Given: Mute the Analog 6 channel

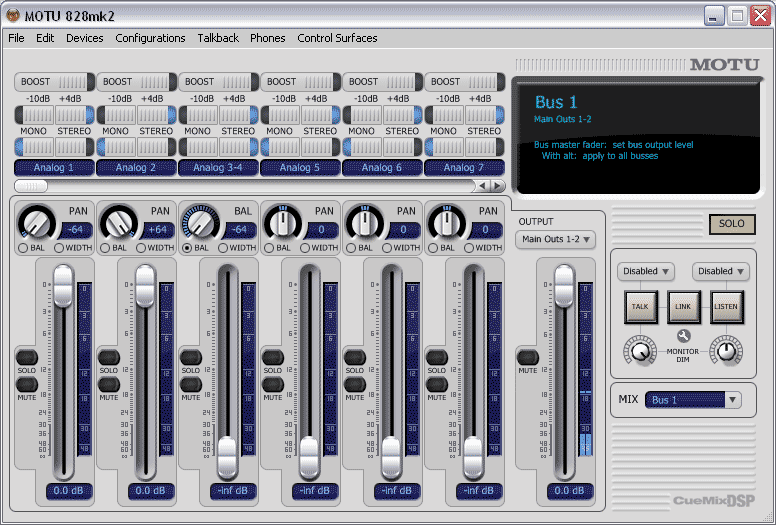Looking at the screenshot, I should point(355,384).
